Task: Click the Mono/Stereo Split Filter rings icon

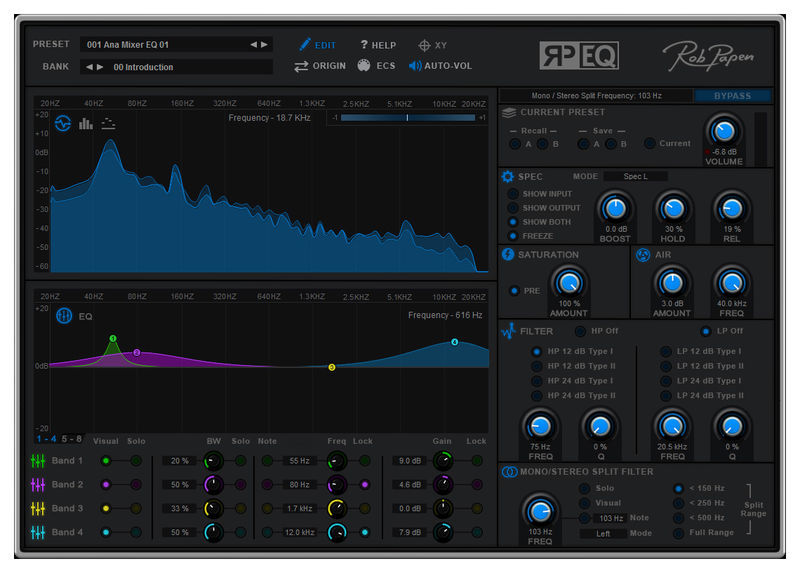Action: pos(509,472)
